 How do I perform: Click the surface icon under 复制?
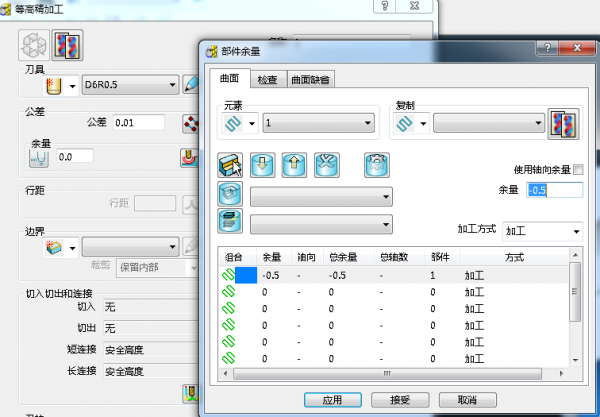pos(404,123)
